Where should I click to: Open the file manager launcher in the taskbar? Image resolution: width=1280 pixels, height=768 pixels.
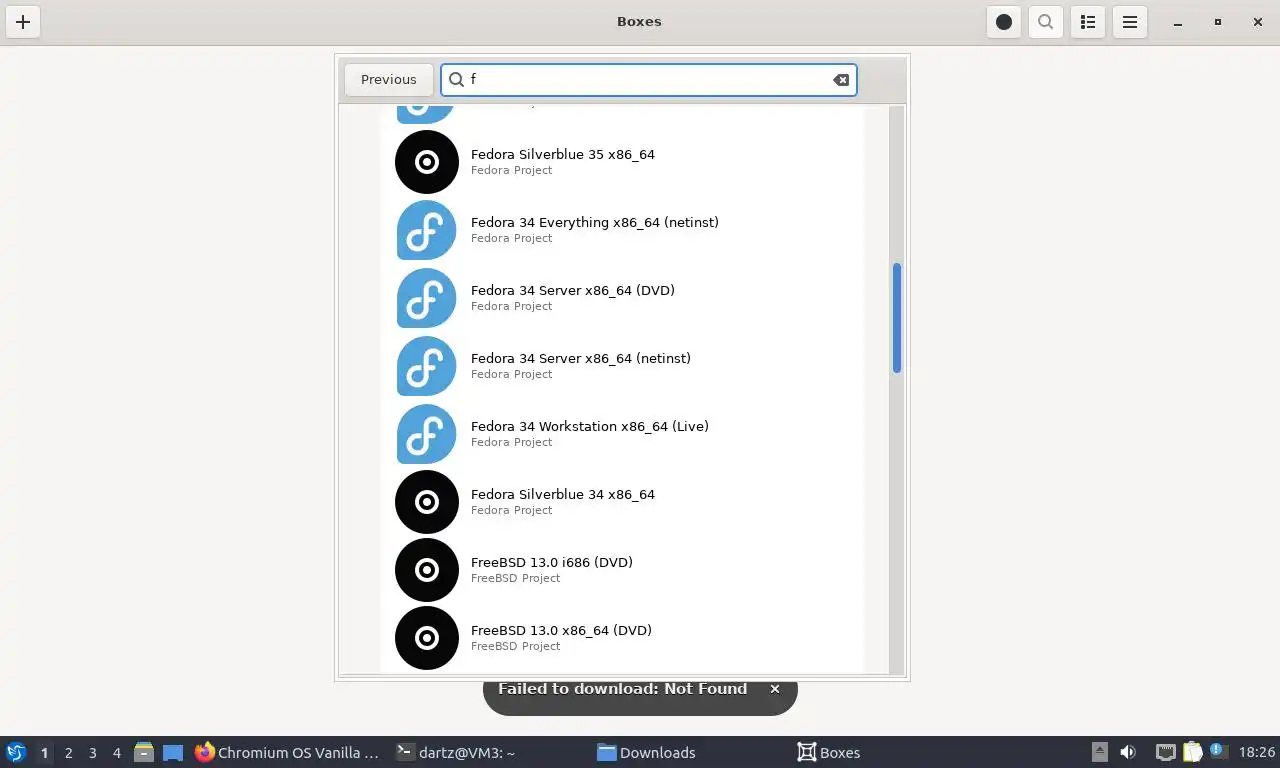point(144,752)
